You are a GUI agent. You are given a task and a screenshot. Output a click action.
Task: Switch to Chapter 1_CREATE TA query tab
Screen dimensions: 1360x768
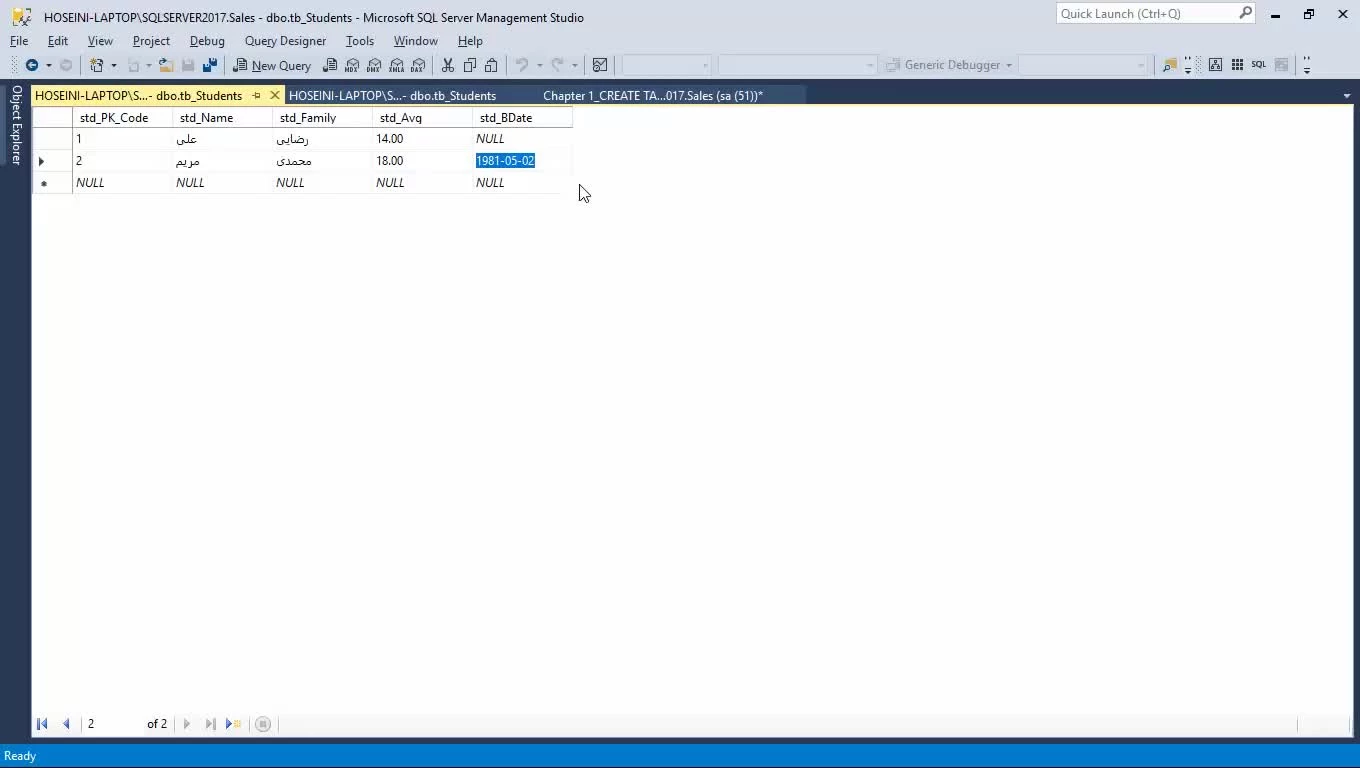[x=653, y=95]
